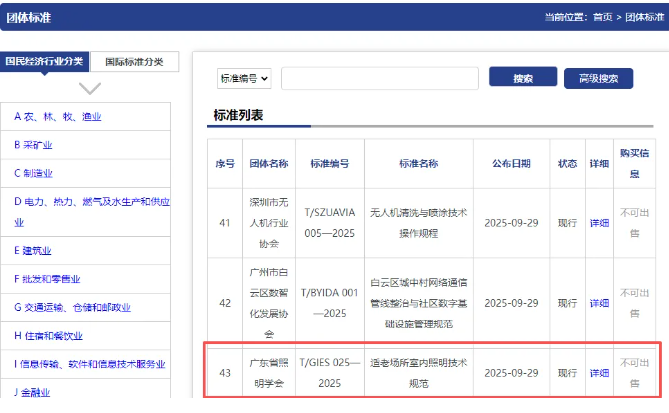The image size is (669, 413).
Task: Expand the chevron below classification tabs
Action: click(89, 88)
